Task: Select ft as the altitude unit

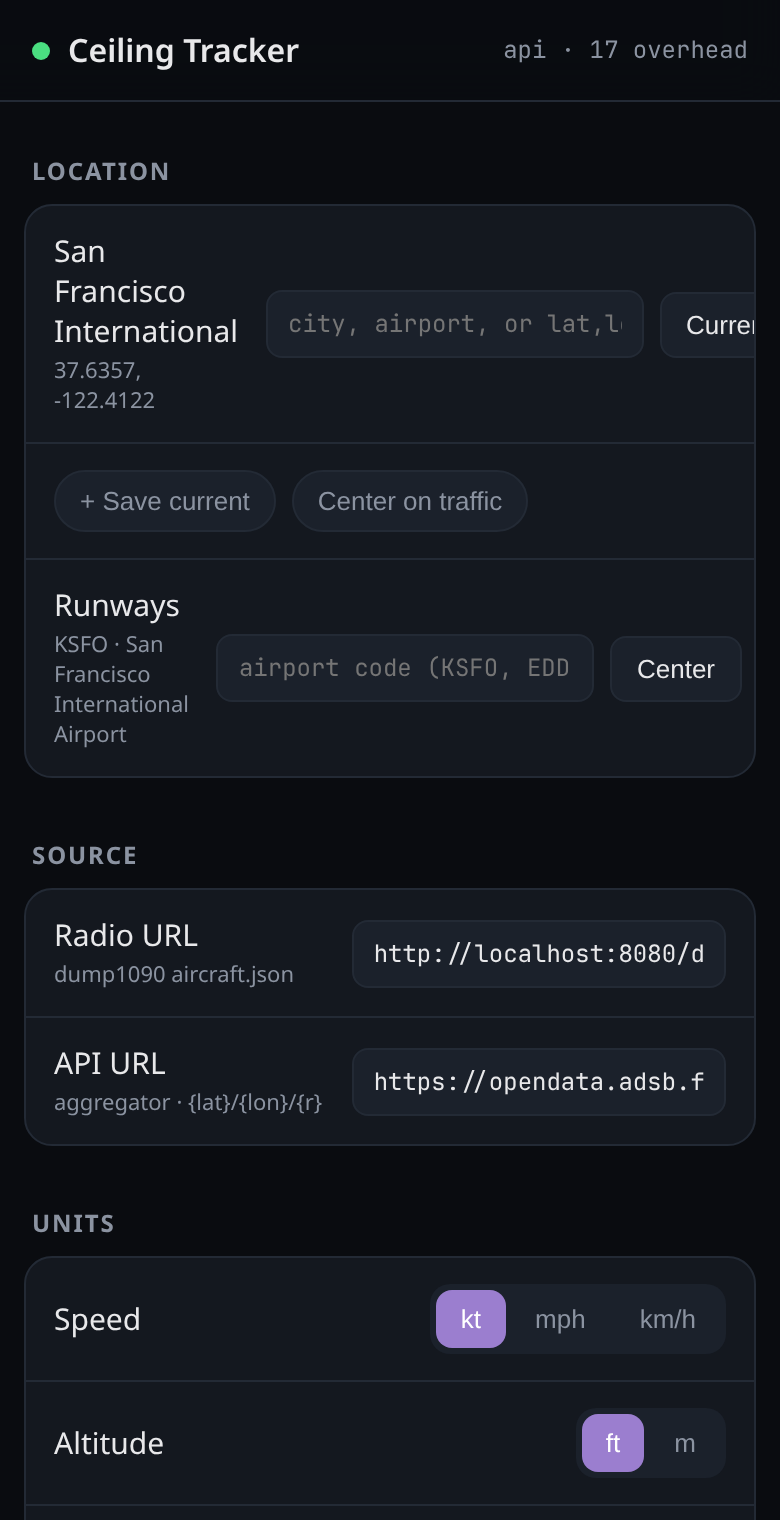Action: 613,1443
